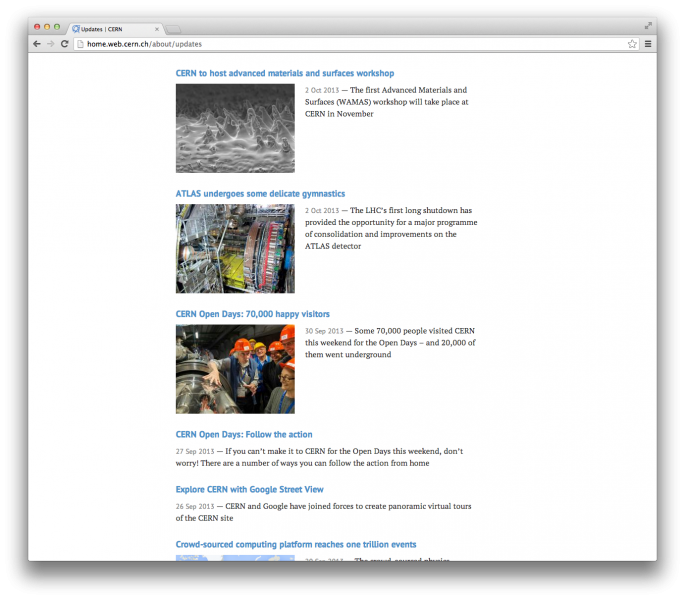Click the ATLAS detector photo thumbnail
This screenshot has width=685, height=600.
[235, 248]
